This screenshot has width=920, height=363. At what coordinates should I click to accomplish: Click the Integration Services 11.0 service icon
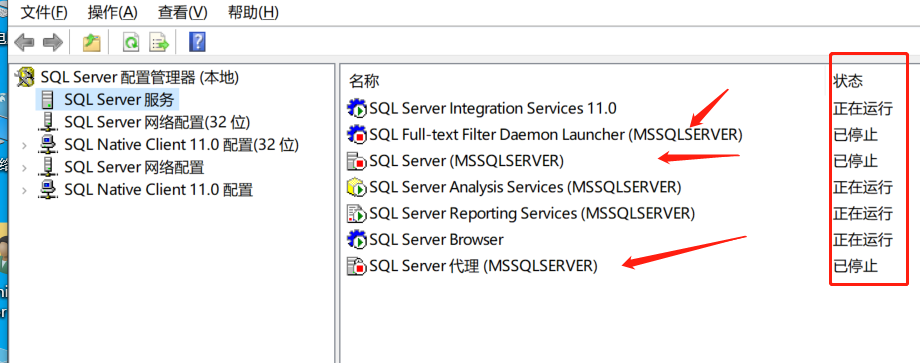coord(357,108)
